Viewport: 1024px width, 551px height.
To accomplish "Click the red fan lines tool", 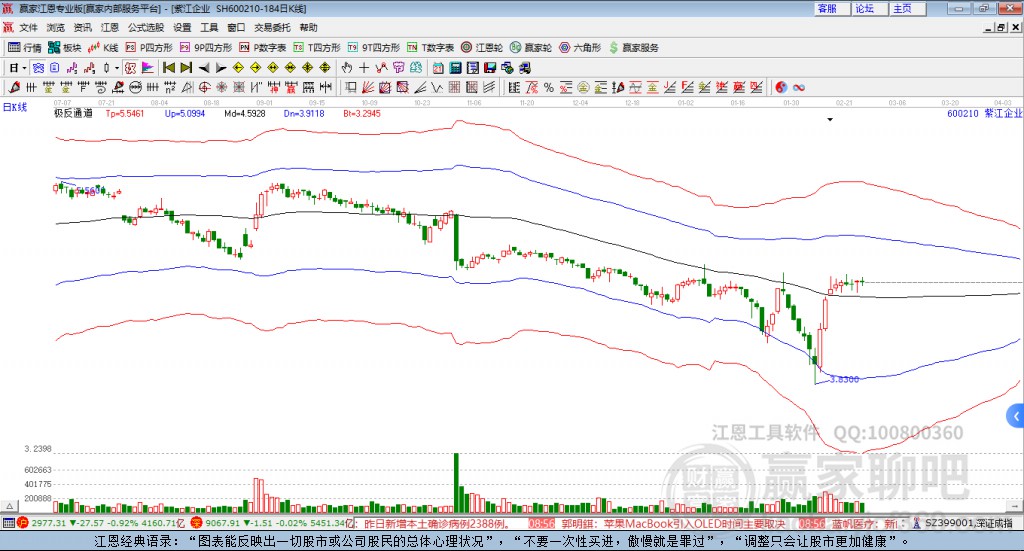I will (368, 87).
